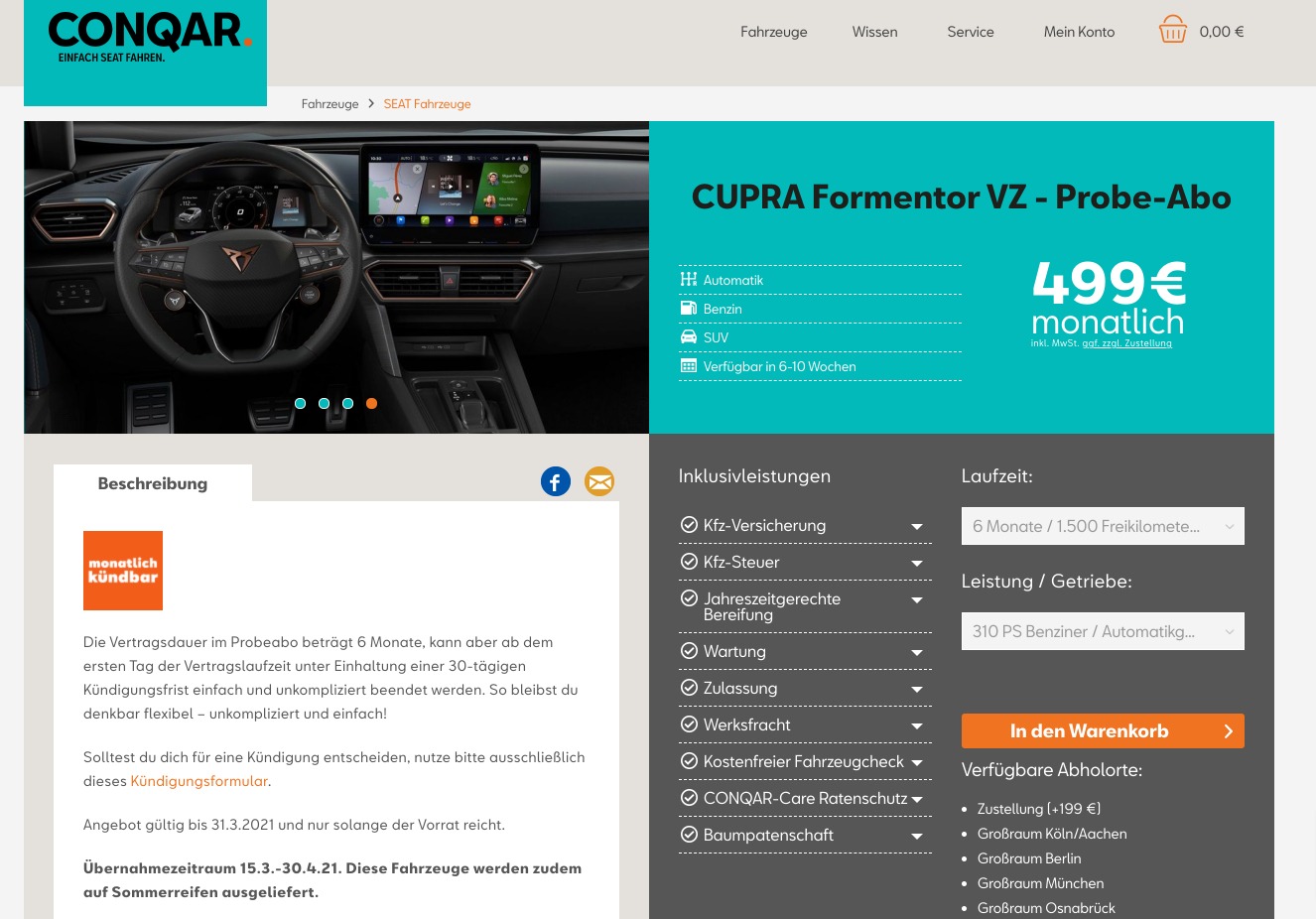Viewport: 1316px width, 919px height.
Task: Expand Zulassung details arrow
Action: (x=917, y=690)
